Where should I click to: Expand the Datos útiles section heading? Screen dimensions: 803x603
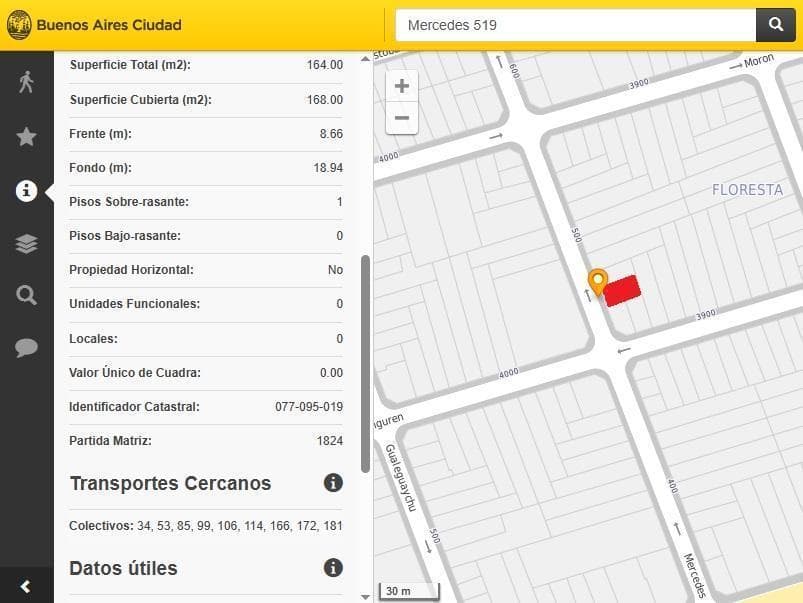coord(123,569)
